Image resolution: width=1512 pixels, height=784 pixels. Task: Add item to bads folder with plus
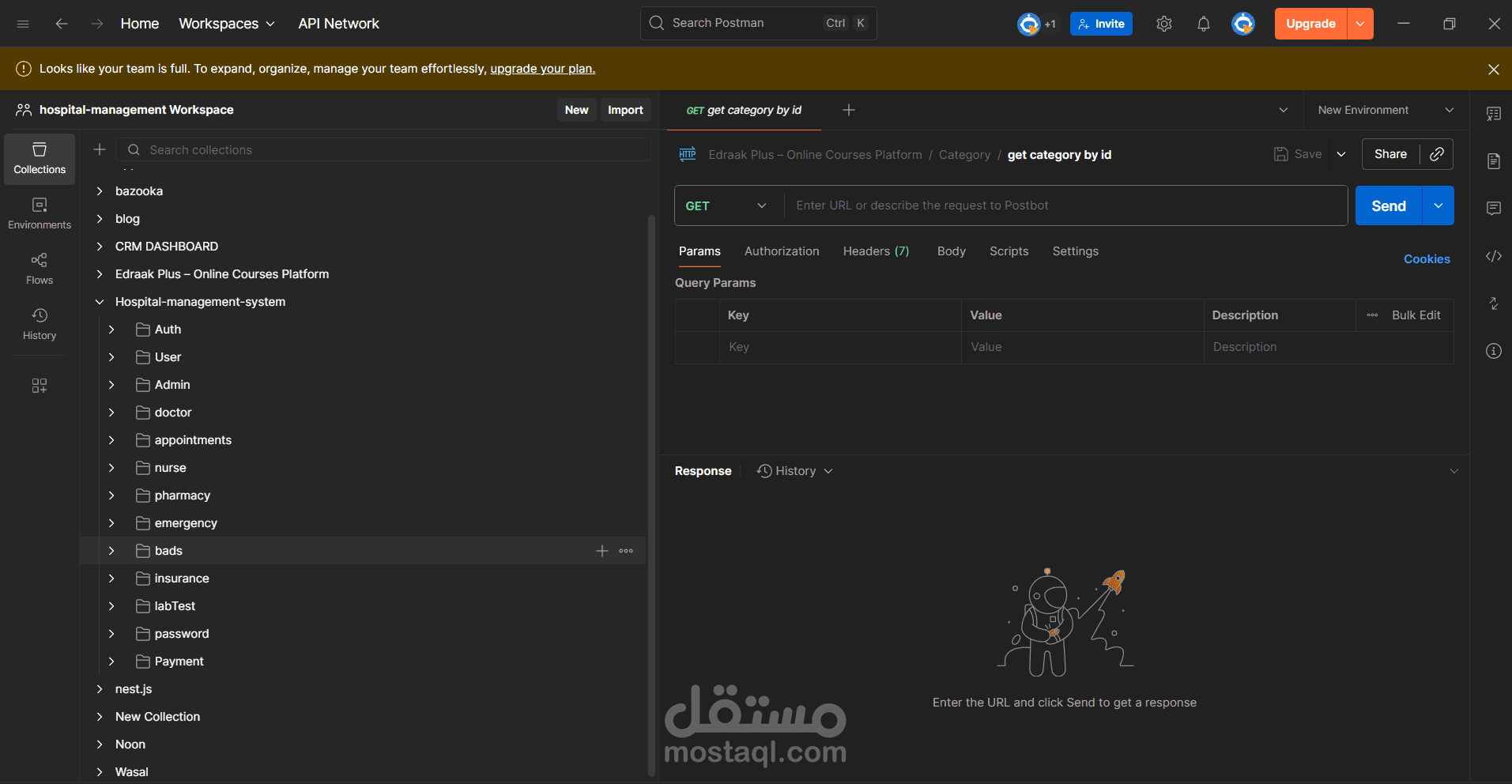pos(602,551)
